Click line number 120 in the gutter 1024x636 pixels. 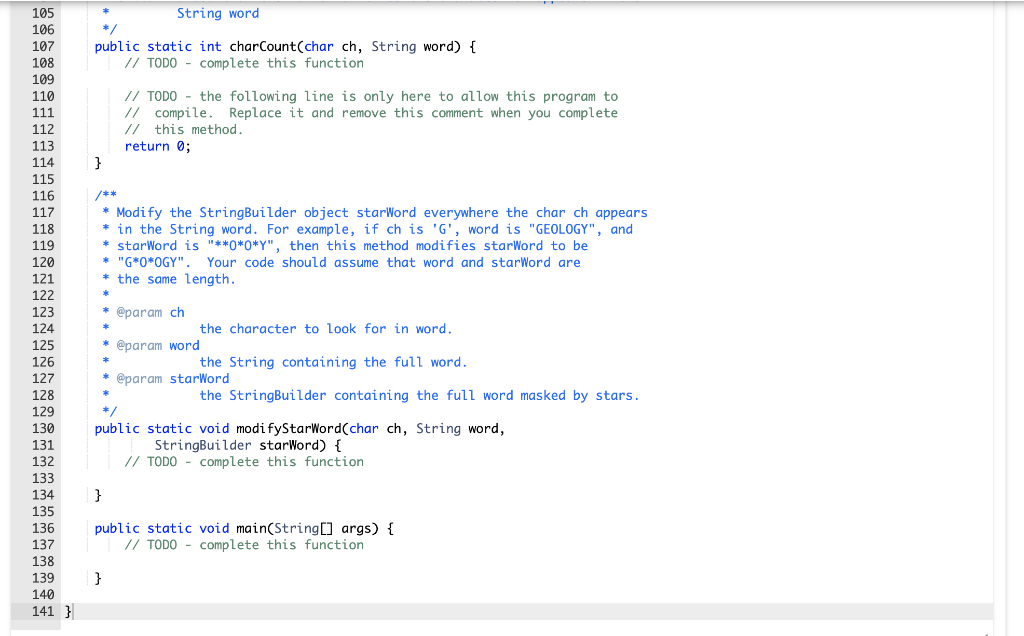pos(43,262)
